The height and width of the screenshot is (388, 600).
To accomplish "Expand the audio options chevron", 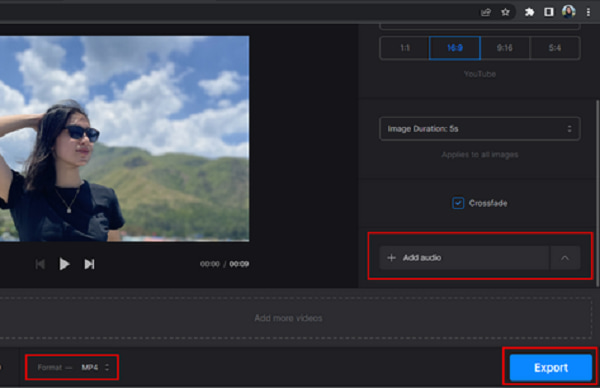I will click(x=565, y=258).
